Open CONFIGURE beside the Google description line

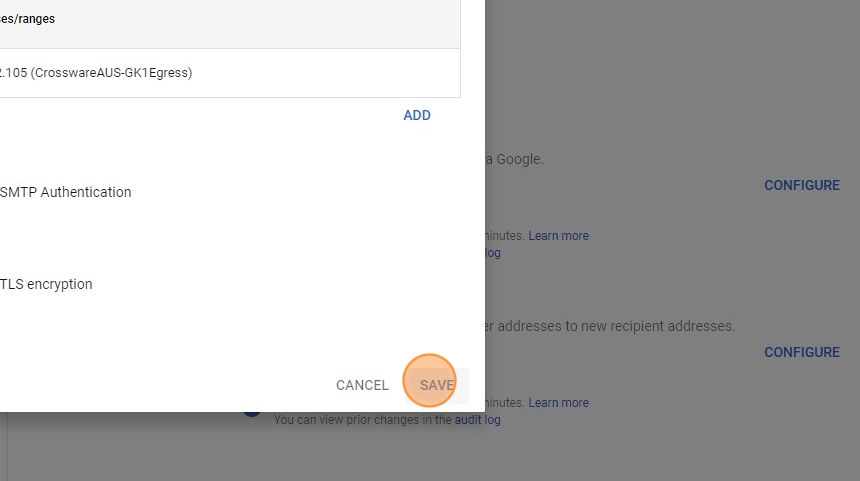pyautogui.click(x=802, y=185)
